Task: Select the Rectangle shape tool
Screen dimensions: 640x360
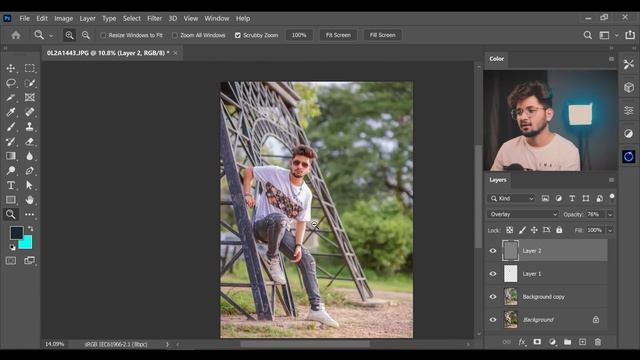Action: click(x=11, y=200)
